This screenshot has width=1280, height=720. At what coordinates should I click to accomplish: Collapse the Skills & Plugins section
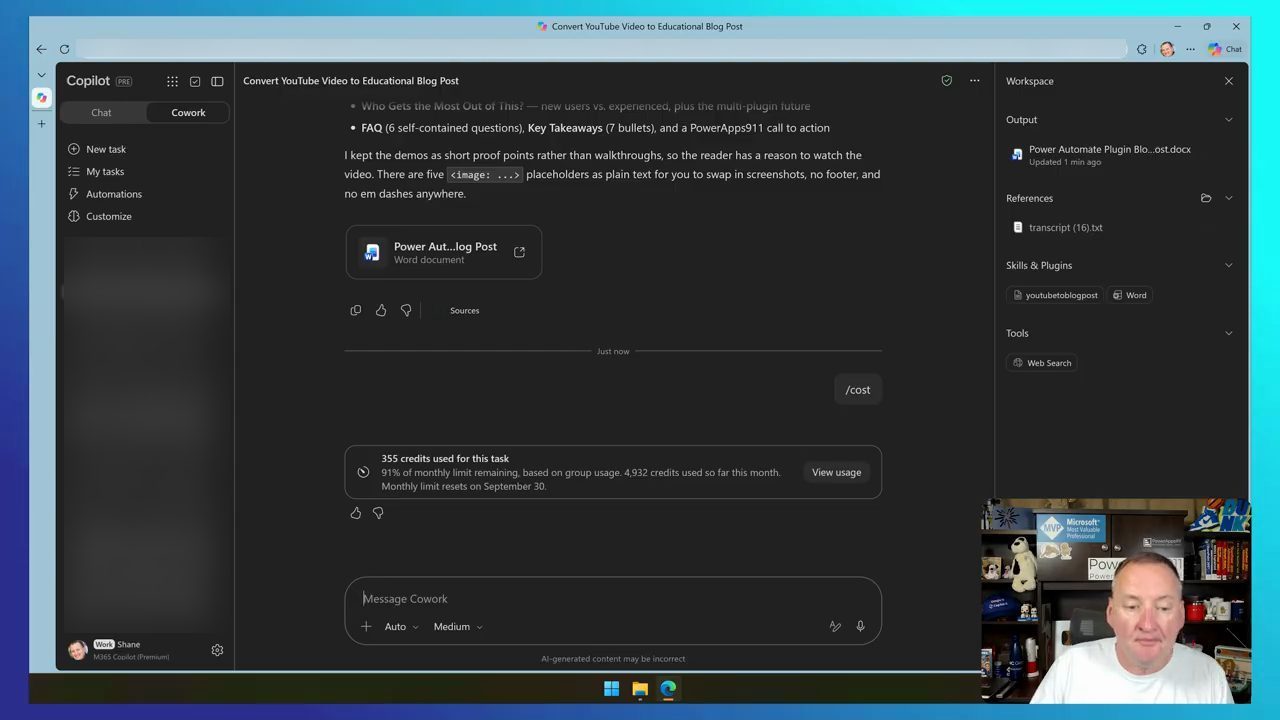(1229, 266)
